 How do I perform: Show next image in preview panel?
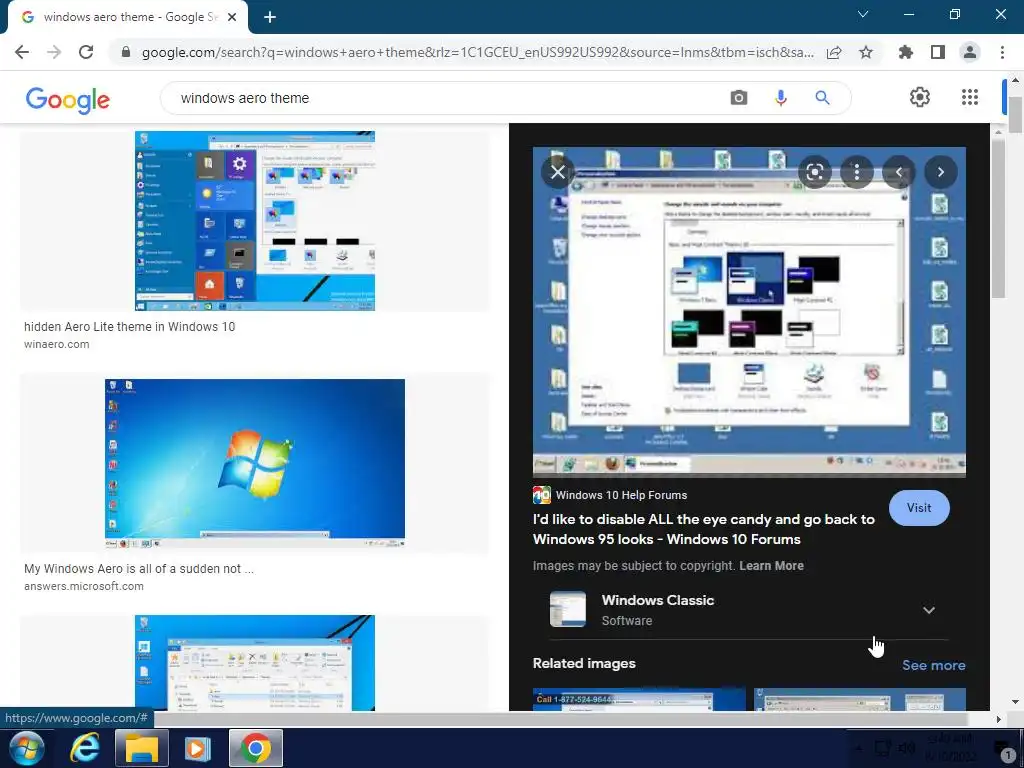coord(940,172)
